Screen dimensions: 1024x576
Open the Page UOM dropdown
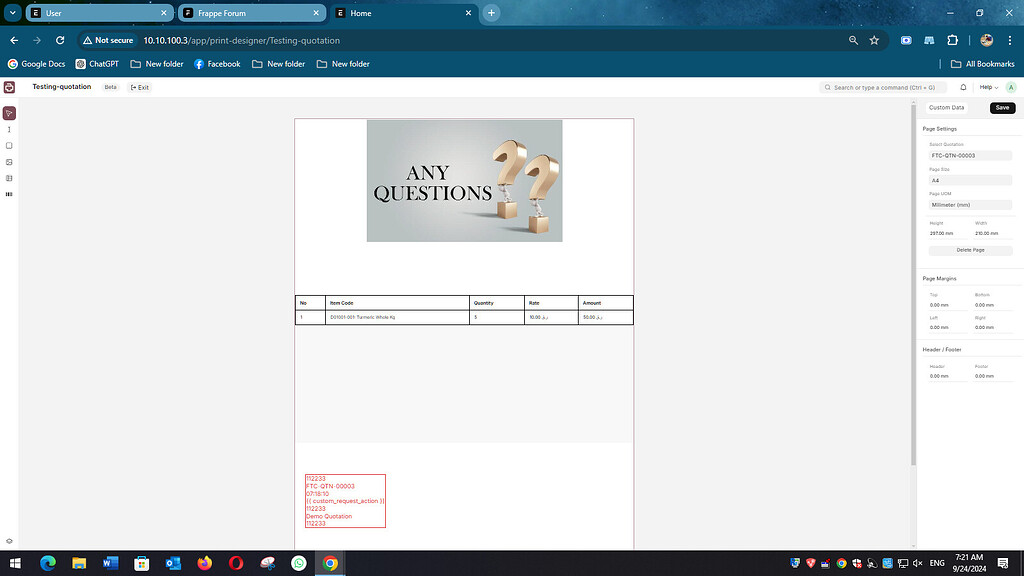click(970, 204)
